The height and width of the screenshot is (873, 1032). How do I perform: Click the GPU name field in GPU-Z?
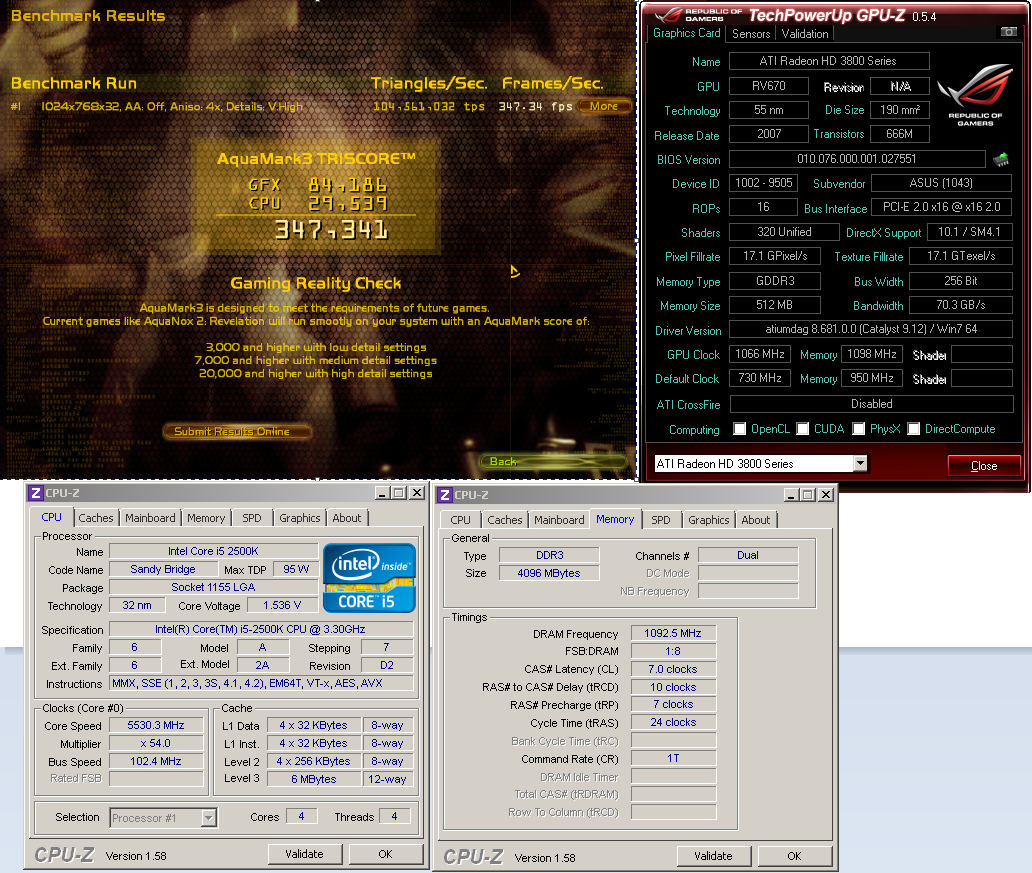click(829, 61)
